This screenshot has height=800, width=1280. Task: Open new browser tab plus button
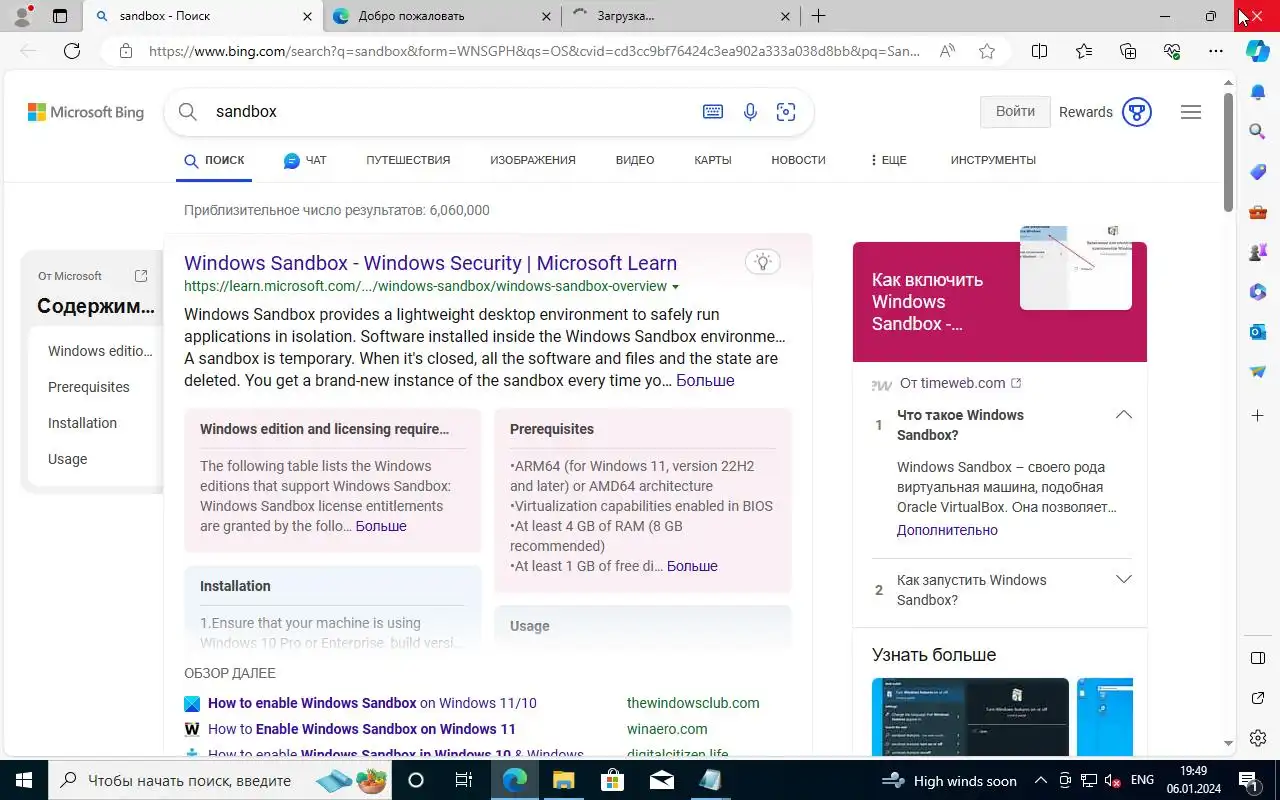point(819,16)
